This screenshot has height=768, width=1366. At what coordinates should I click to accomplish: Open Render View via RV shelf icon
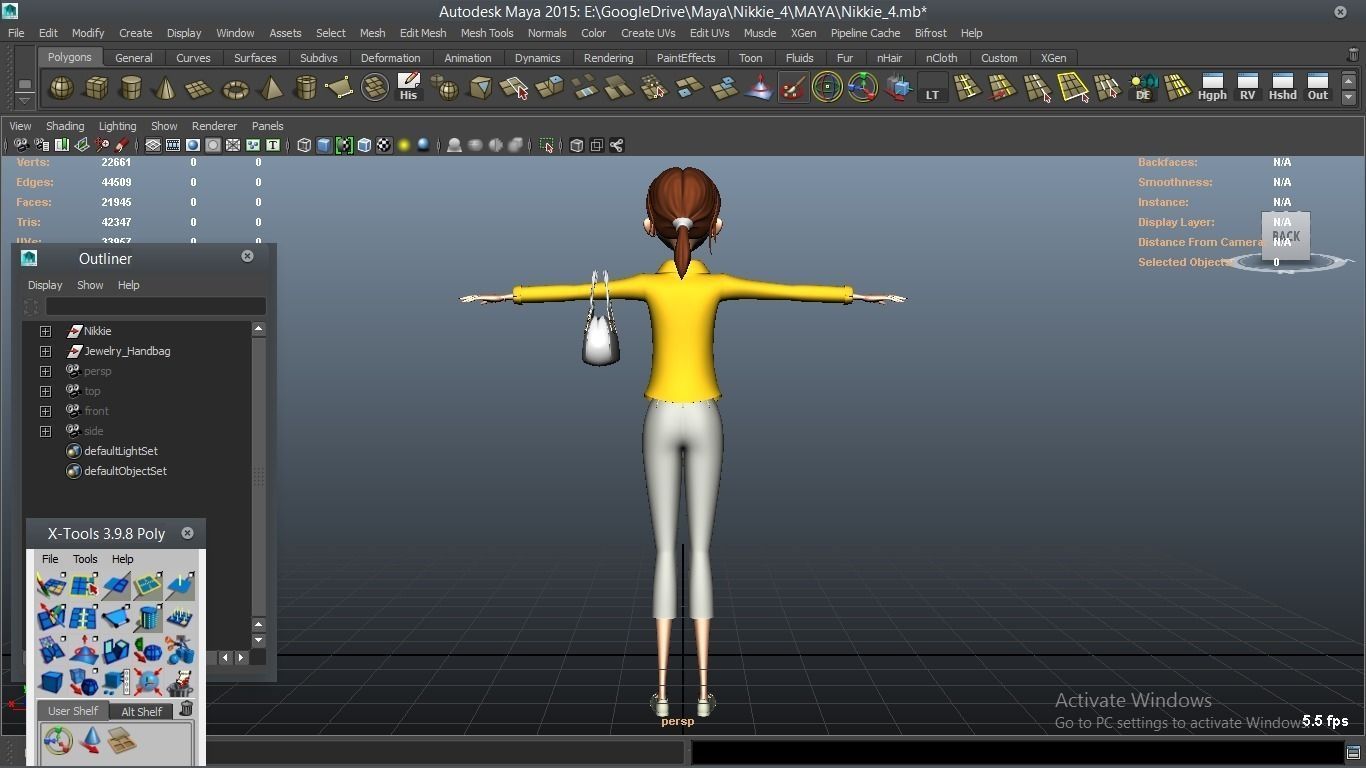pyautogui.click(x=1247, y=88)
